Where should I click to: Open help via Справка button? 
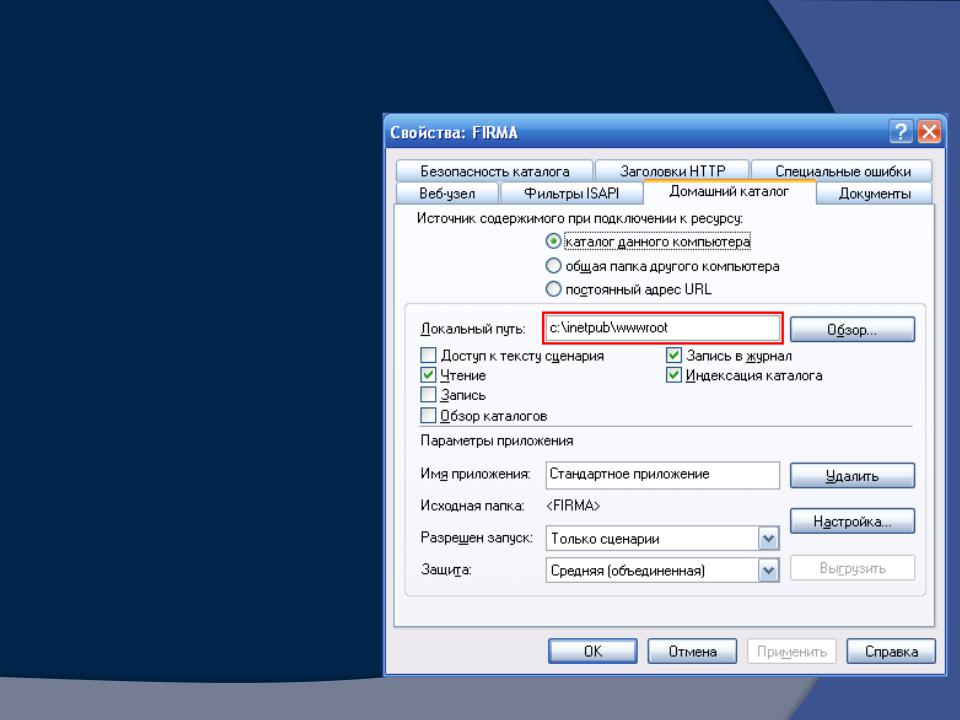891,651
